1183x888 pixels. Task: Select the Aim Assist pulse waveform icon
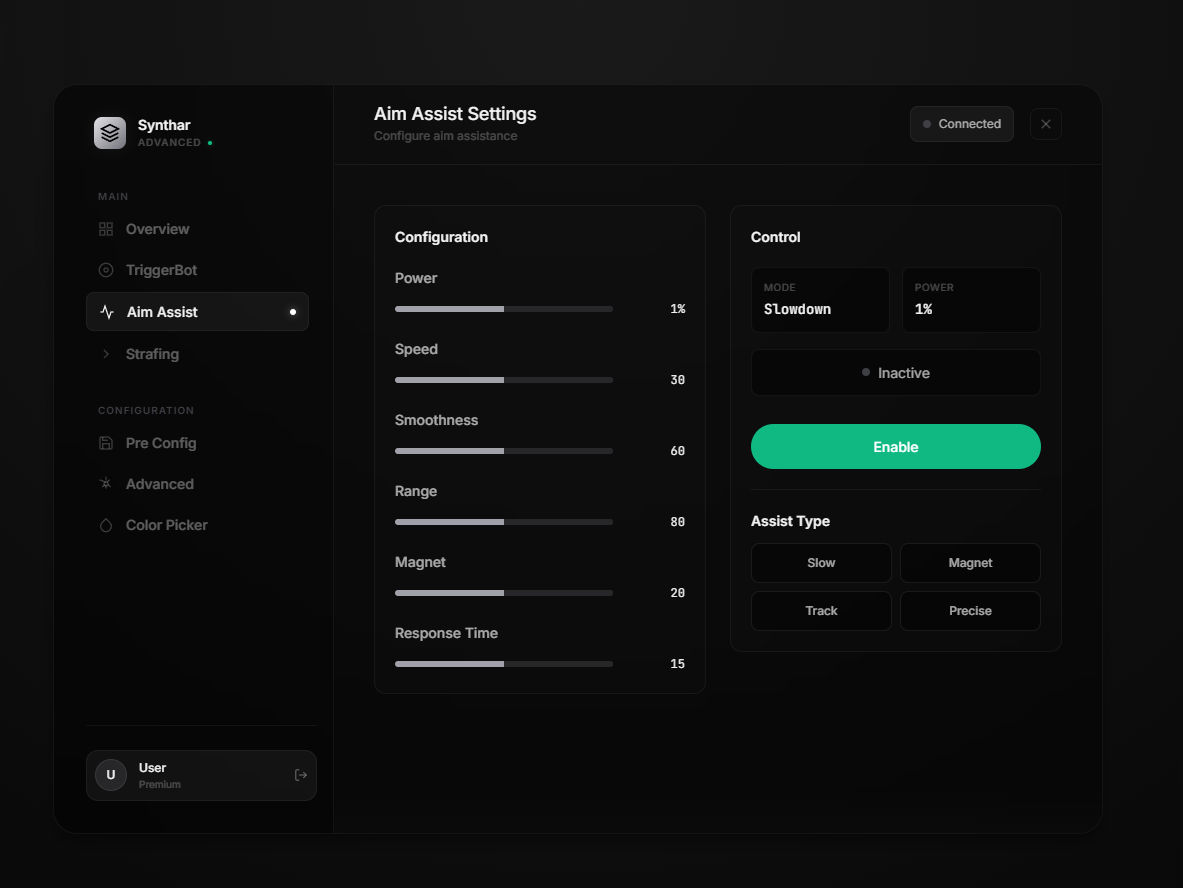(105, 311)
